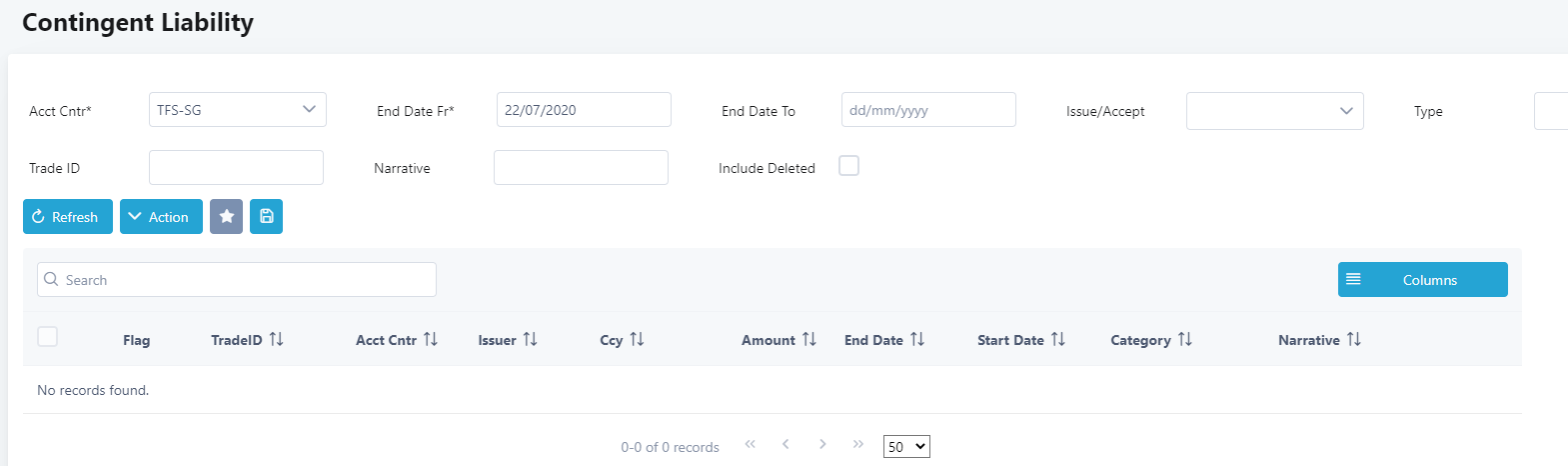
Task: Jump to the last page of records
Action: [857, 444]
